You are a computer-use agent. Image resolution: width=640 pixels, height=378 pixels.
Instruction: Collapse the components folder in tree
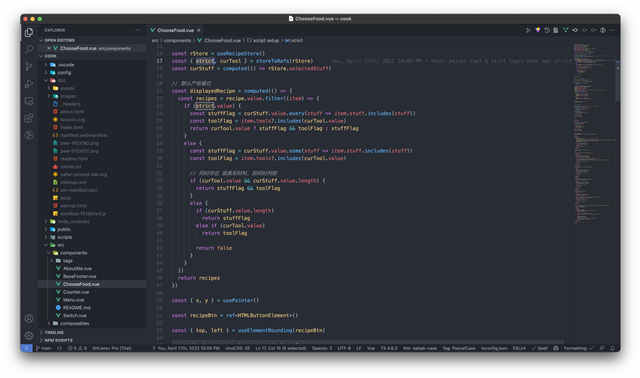(x=73, y=253)
